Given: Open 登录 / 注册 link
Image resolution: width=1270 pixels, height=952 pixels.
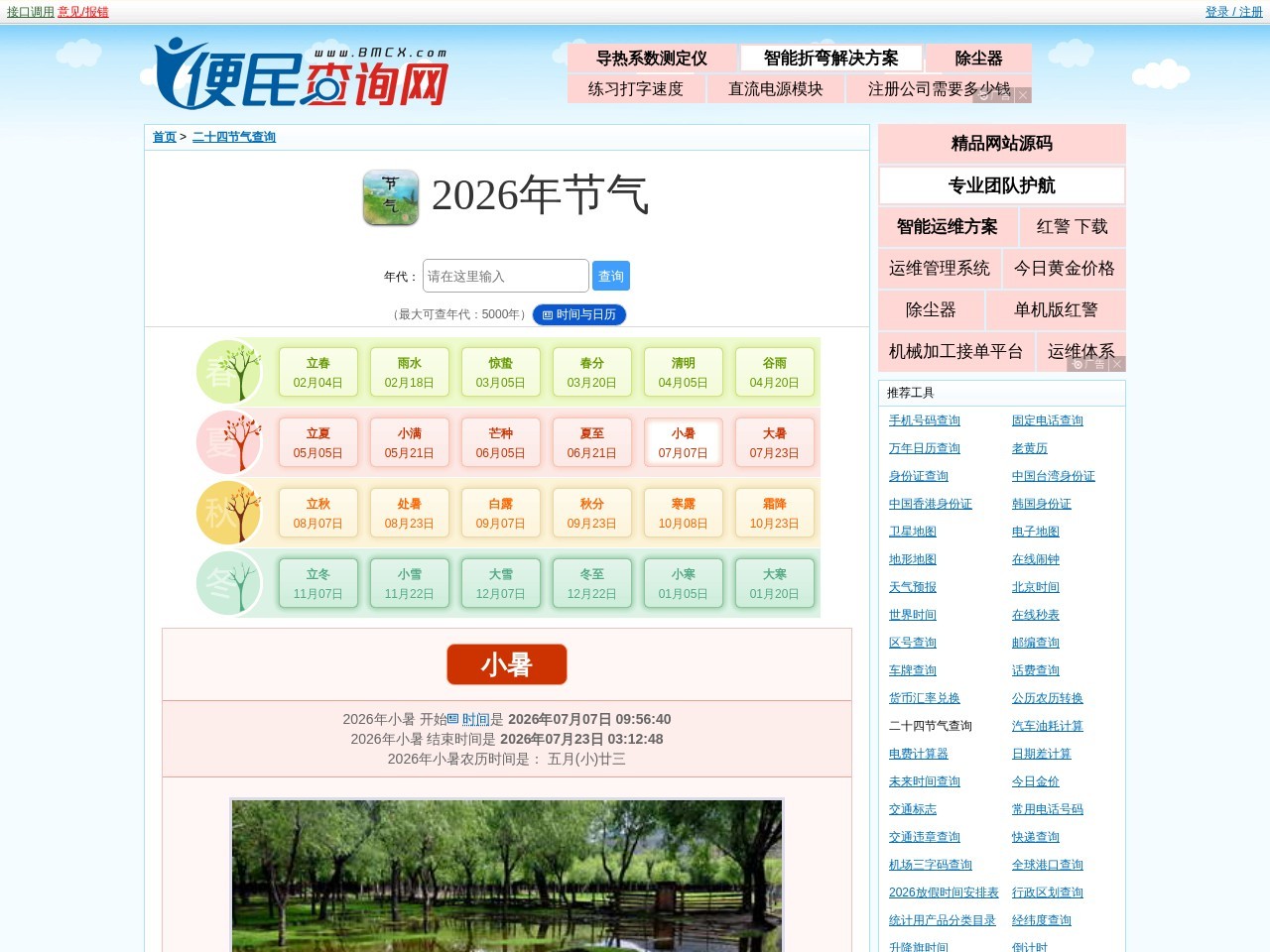Looking at the screenshot, I should tap(1234, 12).
